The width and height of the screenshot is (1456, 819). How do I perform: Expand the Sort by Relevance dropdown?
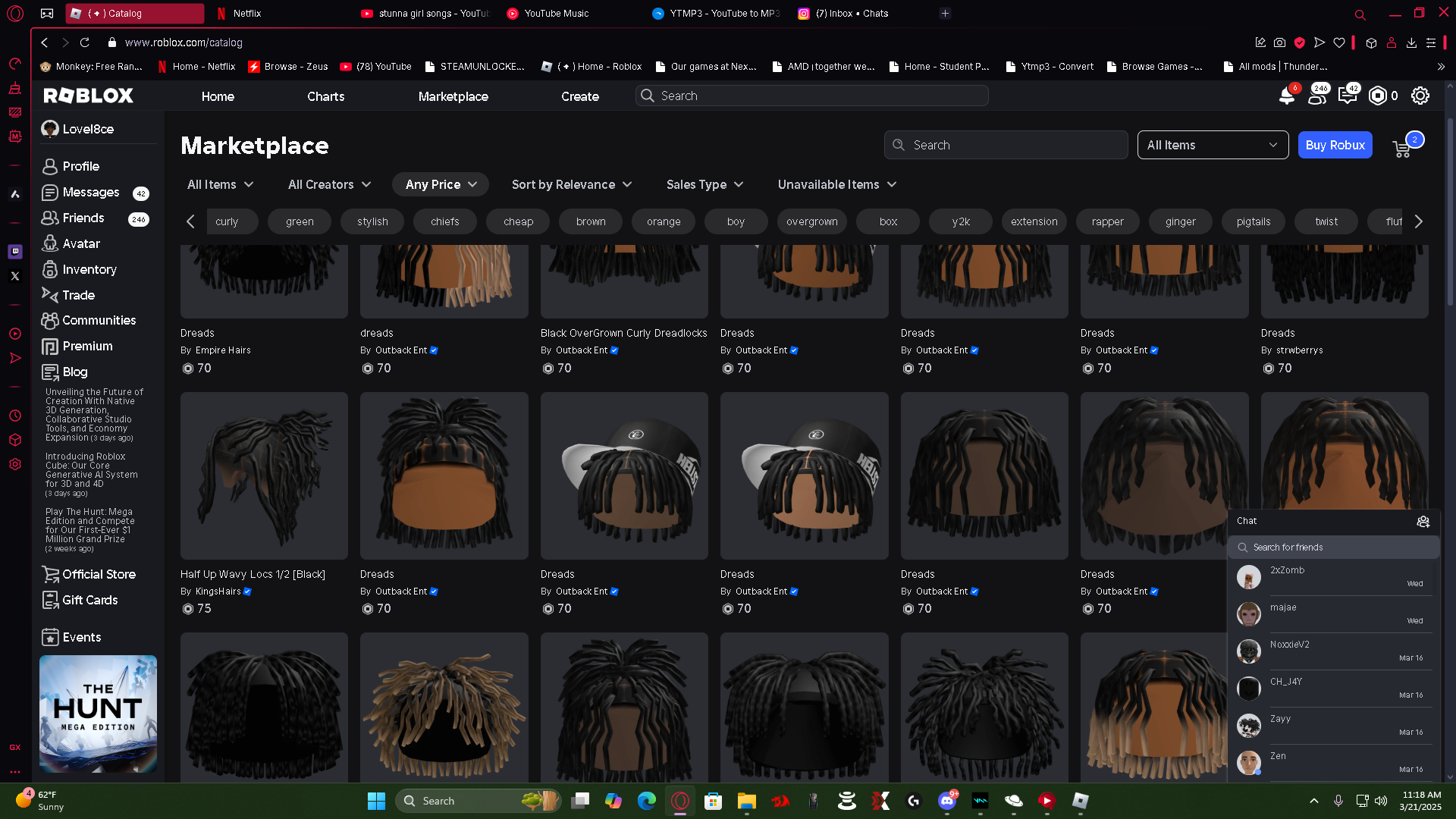point(571,184)
